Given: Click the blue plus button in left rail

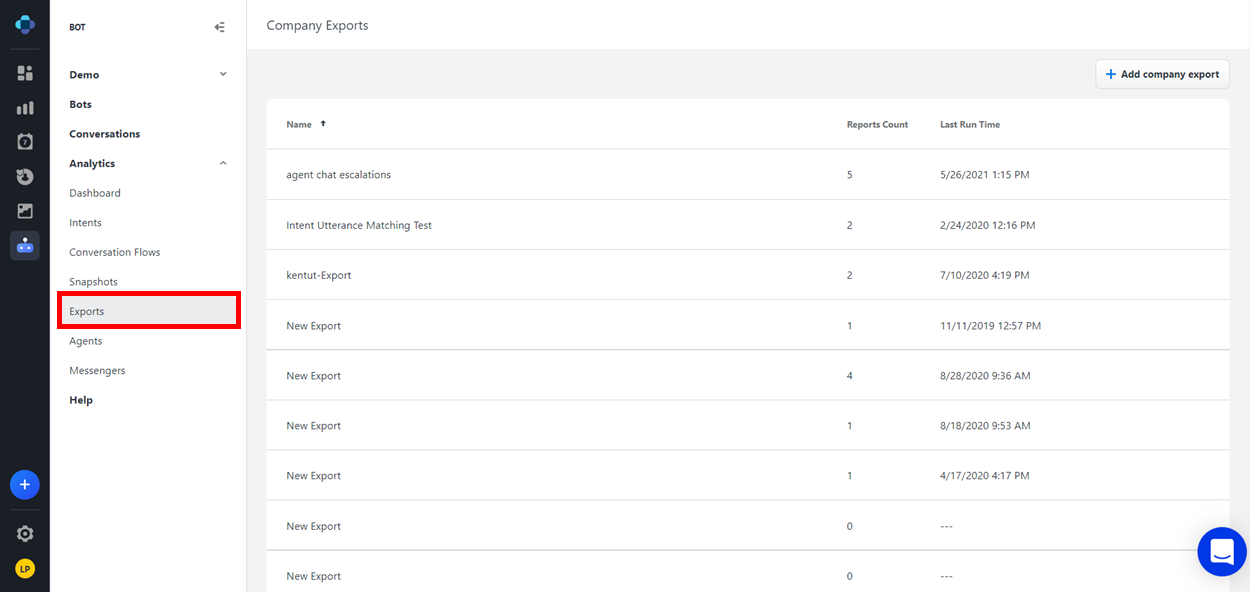Looking at the screenshot, I should click(25, 485).
